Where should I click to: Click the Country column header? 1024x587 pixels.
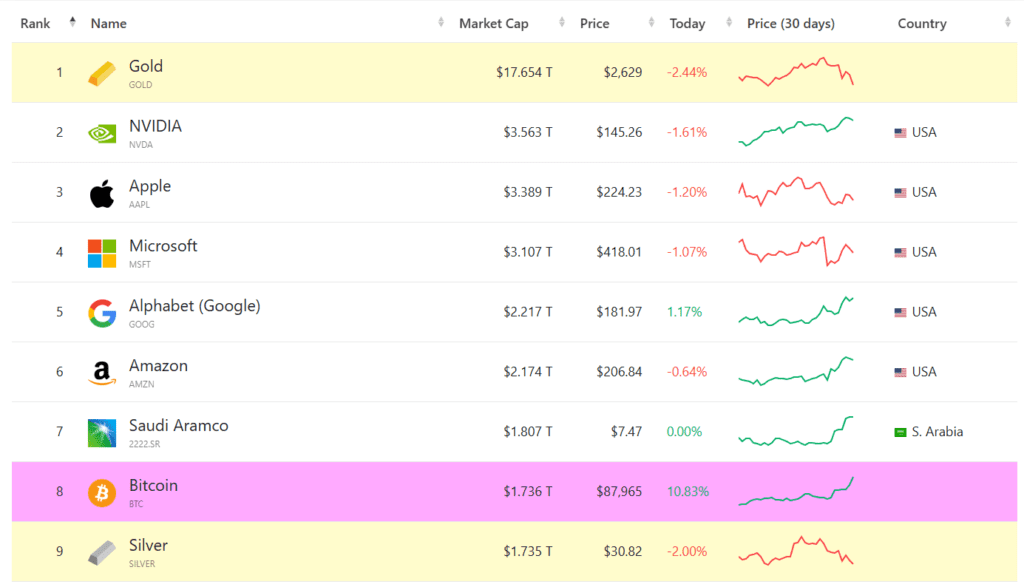pos(922,24)
